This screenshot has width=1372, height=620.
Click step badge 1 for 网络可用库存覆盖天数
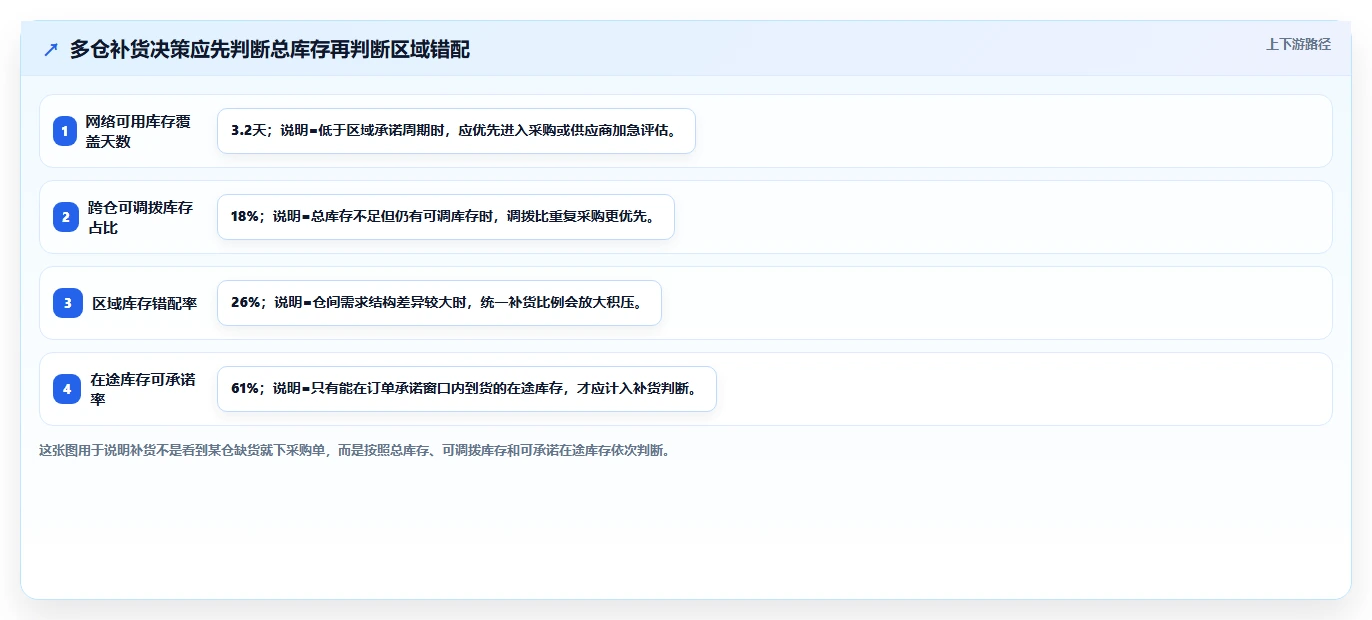[x=65, y=131]
